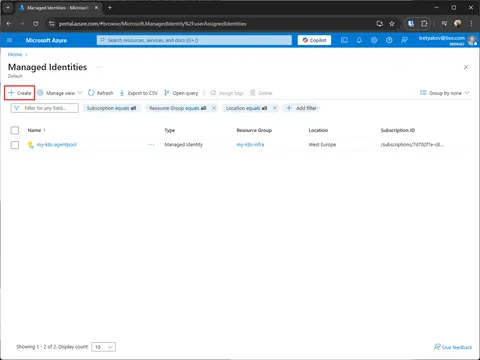Click the Managed Identity type cell
This screenshot has width=480, height=360.
click(183, 145)
